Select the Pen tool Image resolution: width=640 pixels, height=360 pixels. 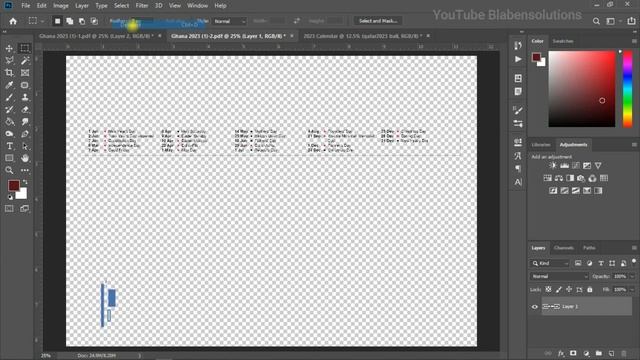tap(25, 134)
